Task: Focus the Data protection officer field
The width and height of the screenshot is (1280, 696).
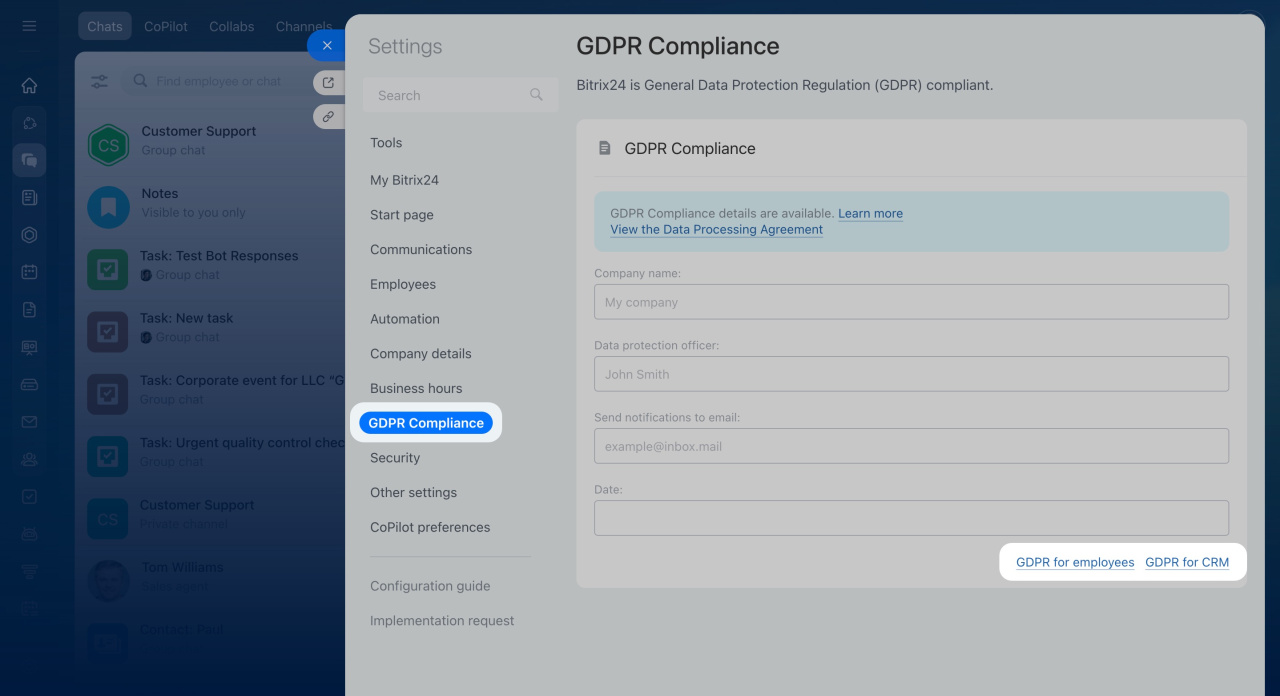Action: coord(911,374)
